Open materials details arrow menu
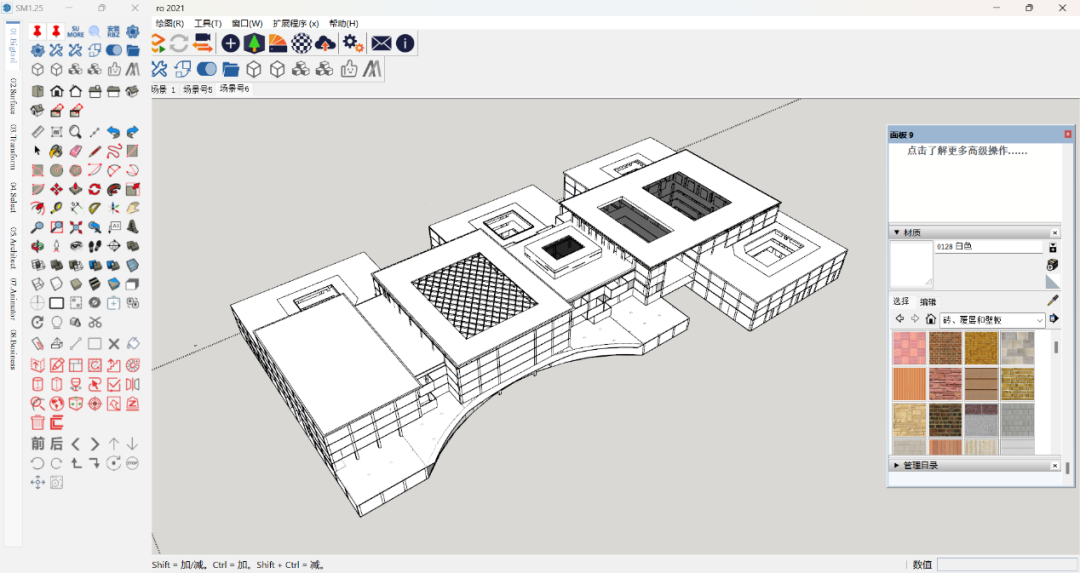 (1053, 319)
